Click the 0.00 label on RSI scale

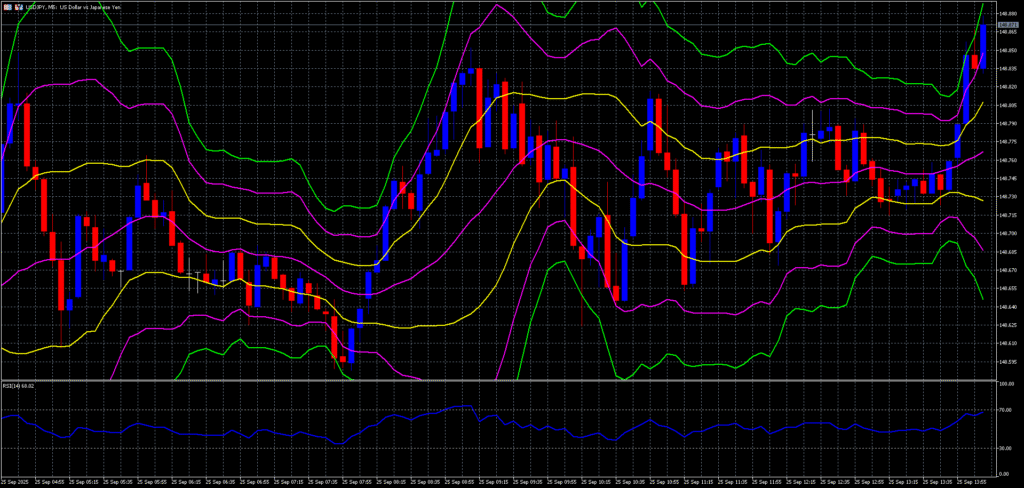pyautogui.click(x=1003, y=474)
